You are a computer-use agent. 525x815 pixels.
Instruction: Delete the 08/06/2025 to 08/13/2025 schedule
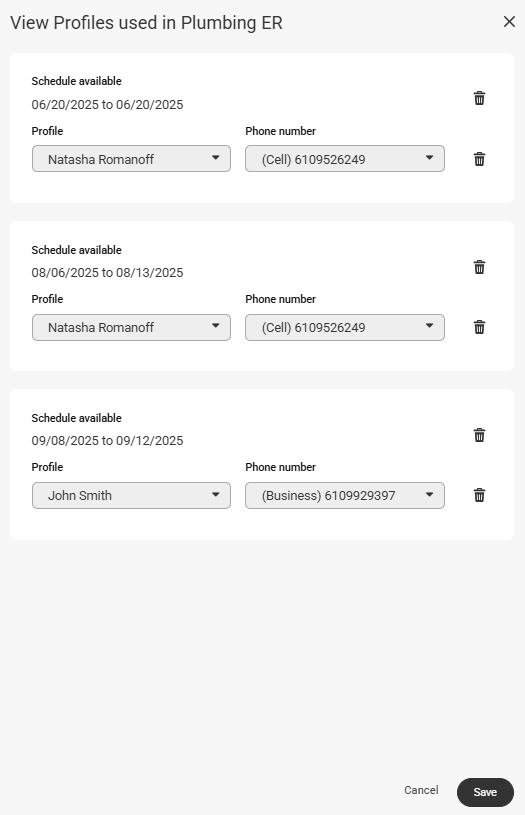click(x=479, y=267)
